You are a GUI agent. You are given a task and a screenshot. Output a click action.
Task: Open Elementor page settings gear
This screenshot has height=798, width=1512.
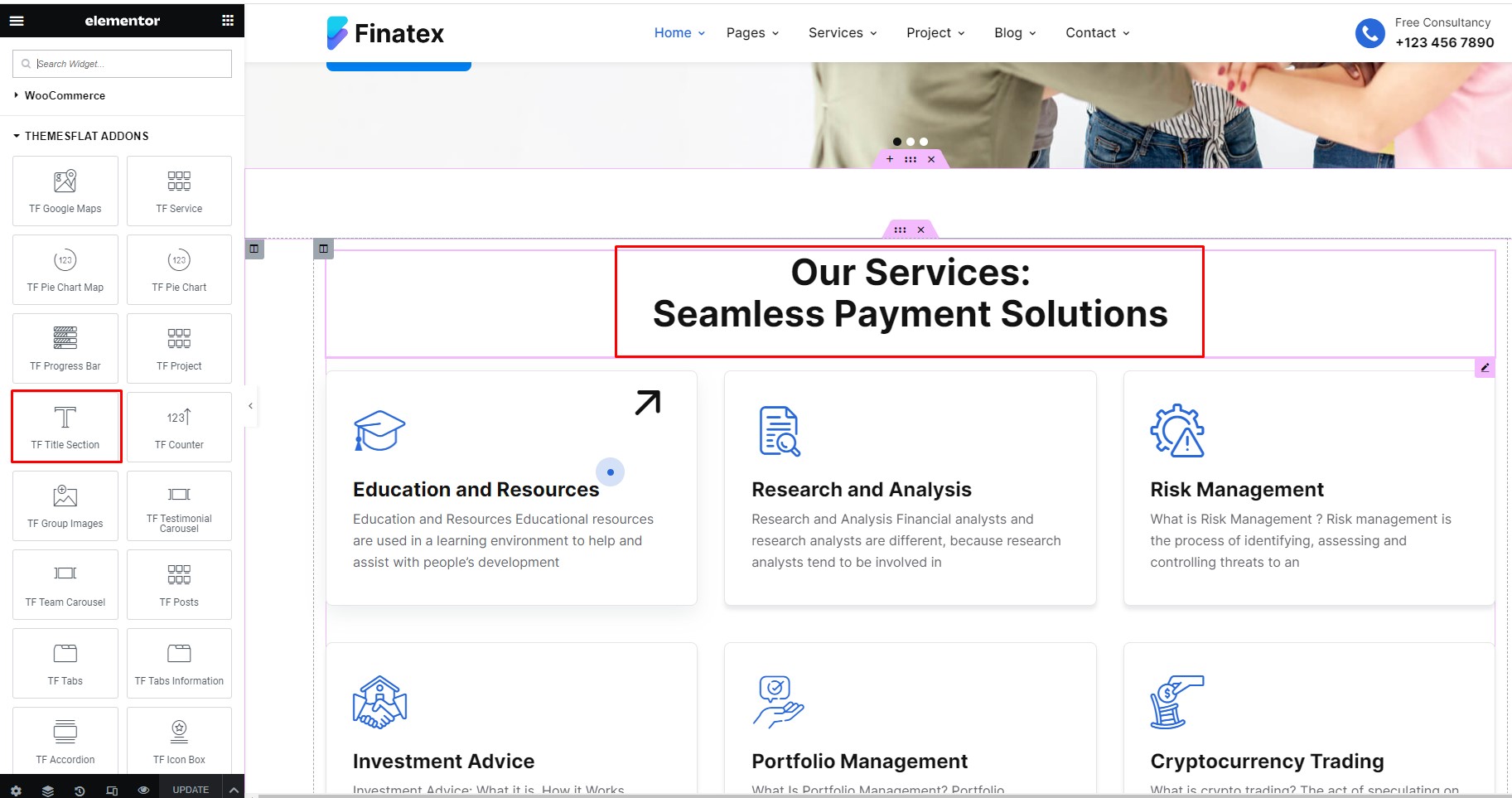[x=16, y=791]
